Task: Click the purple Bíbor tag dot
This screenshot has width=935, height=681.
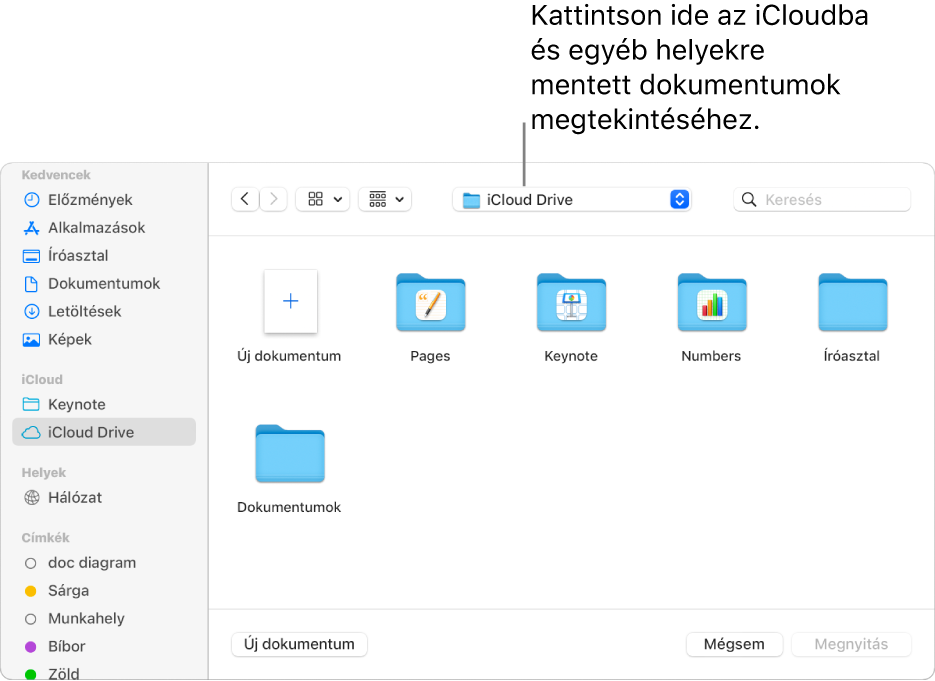Action: coord(30,646)
